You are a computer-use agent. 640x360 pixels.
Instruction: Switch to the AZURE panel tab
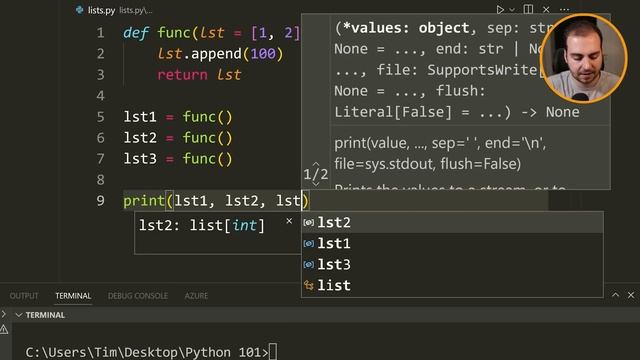point(196,296)
